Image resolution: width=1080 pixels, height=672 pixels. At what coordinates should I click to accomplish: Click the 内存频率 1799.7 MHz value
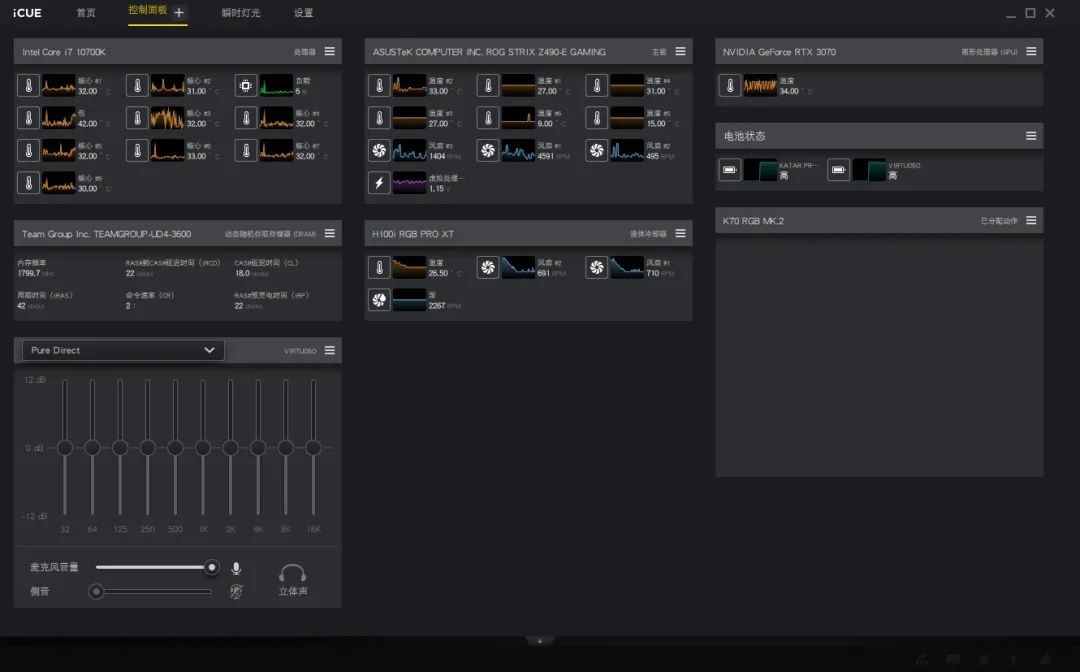tap(36, 273)
